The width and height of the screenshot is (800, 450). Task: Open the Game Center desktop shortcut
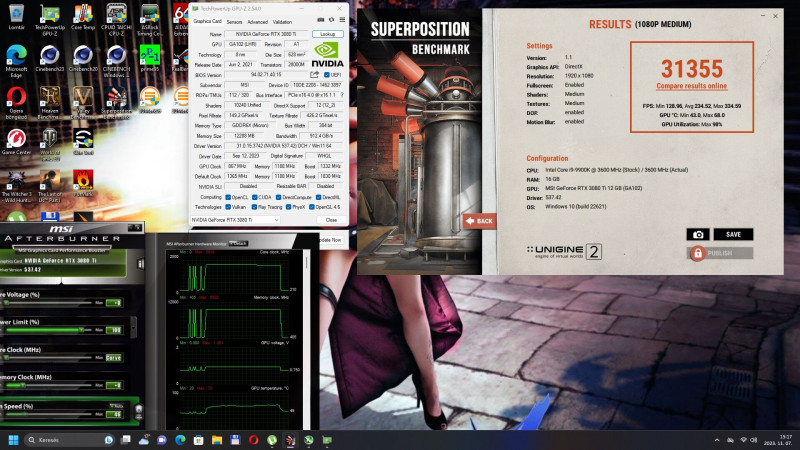(16, 142)
